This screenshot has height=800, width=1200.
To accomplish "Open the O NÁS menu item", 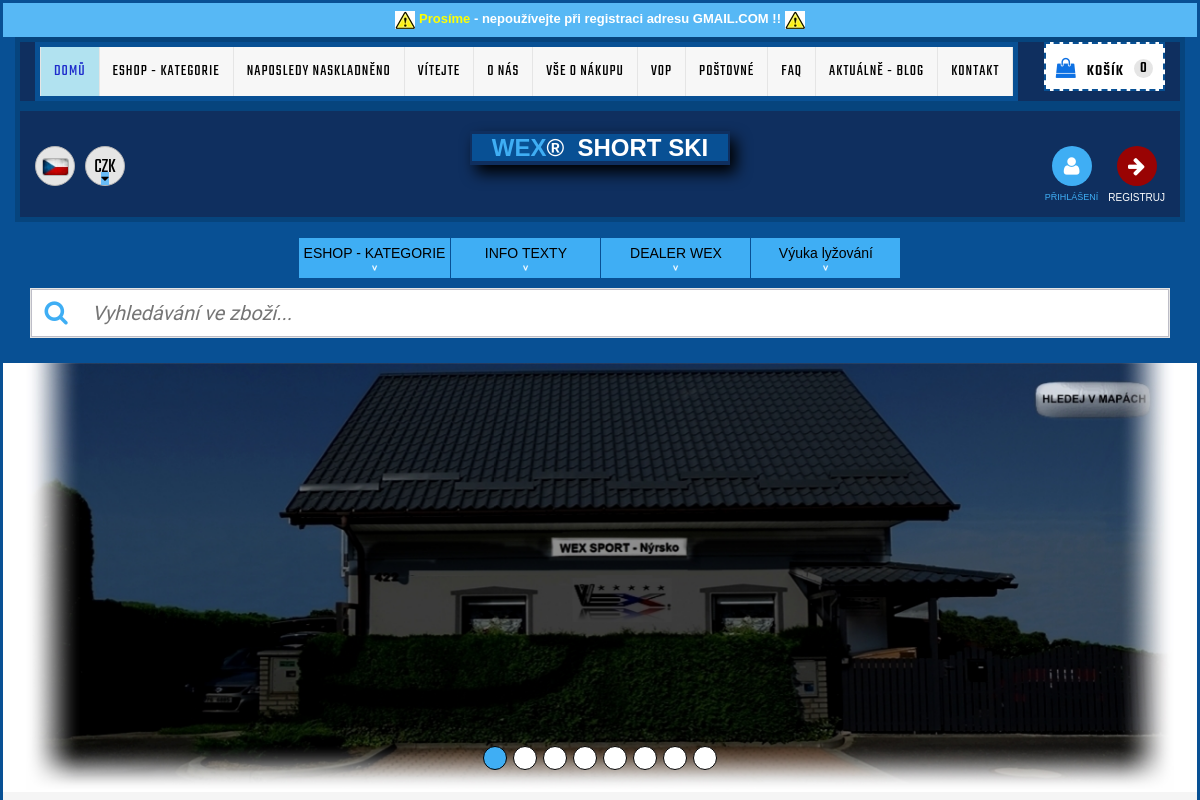I will (503, 71).
